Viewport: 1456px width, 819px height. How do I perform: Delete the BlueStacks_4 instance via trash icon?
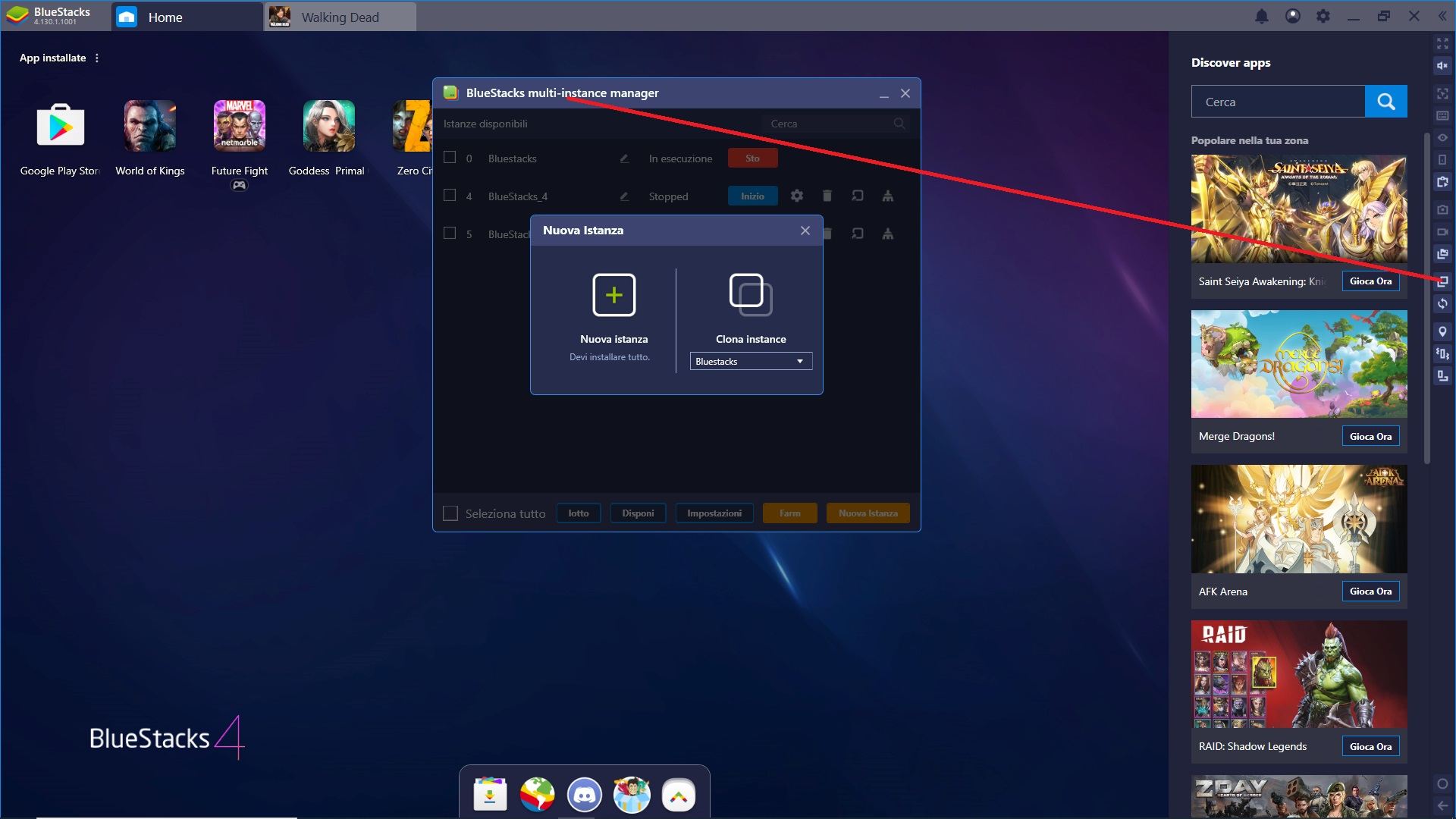[x=827, y=196]
